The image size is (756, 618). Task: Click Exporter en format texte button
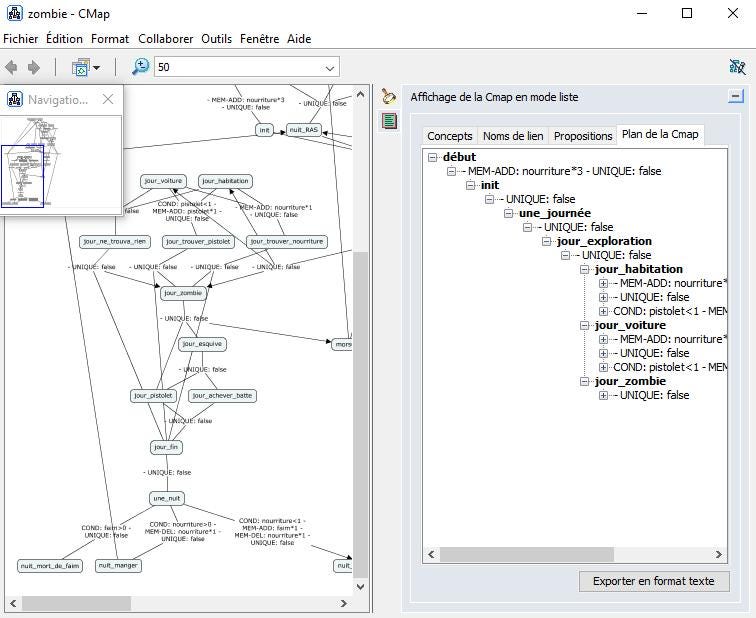click(653, 581)
